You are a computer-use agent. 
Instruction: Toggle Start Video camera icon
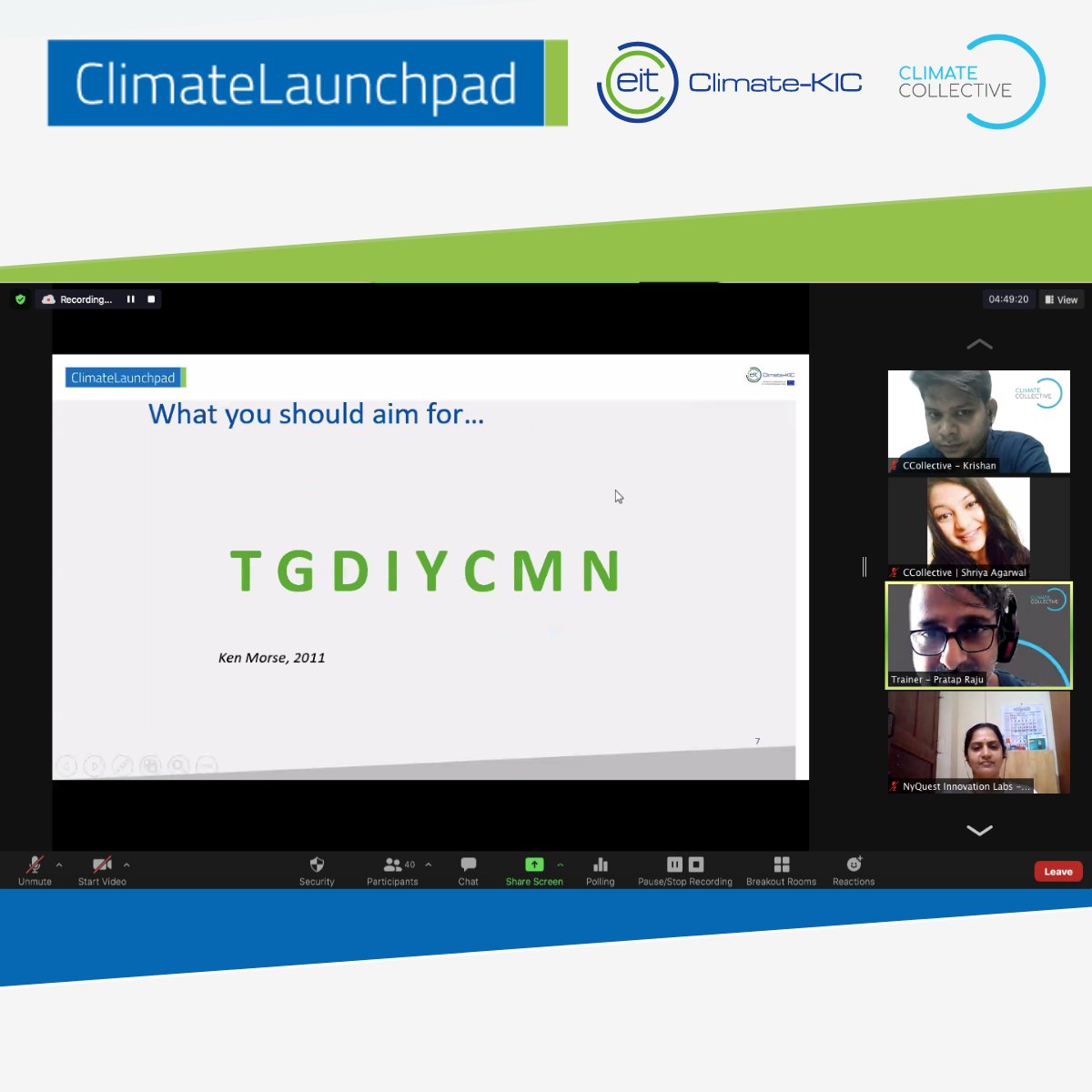[102, 864]
